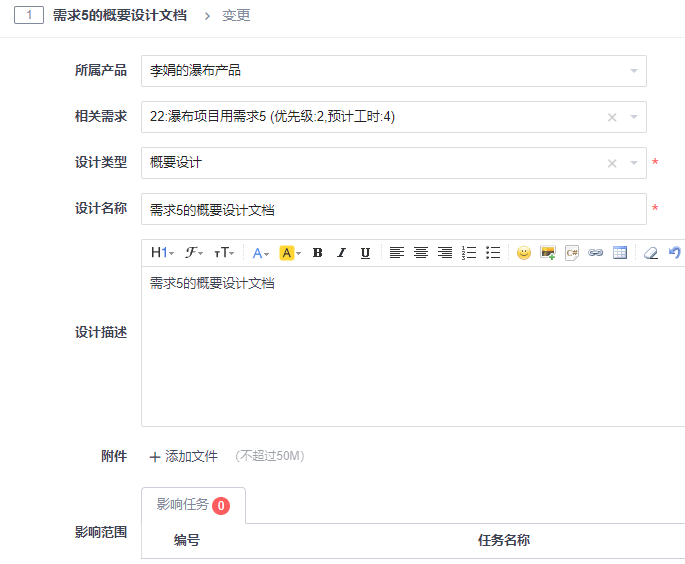Click into the 设计名称 input field

click(x=394, y=209)
